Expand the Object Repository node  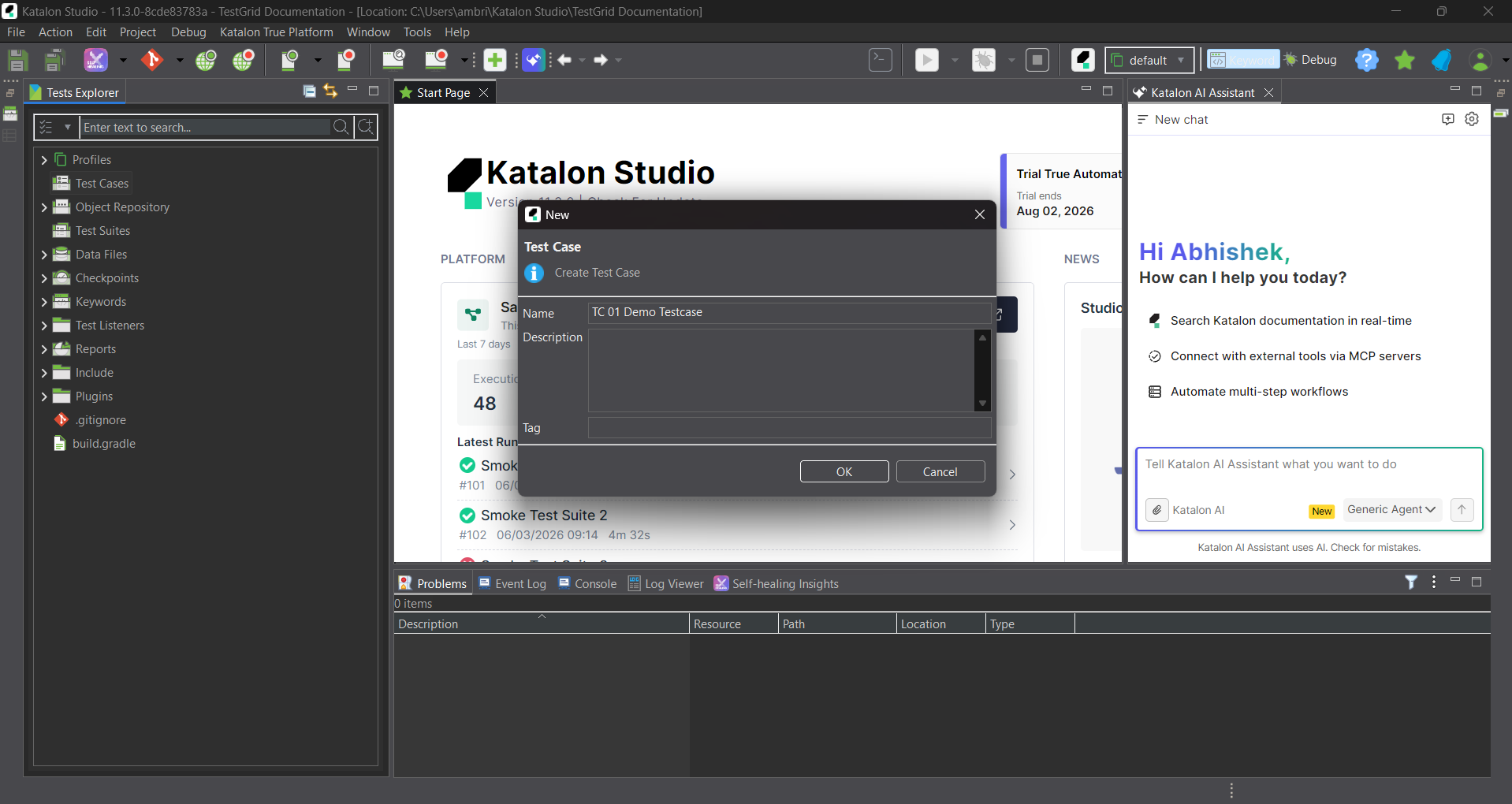[x=44, y=207]
